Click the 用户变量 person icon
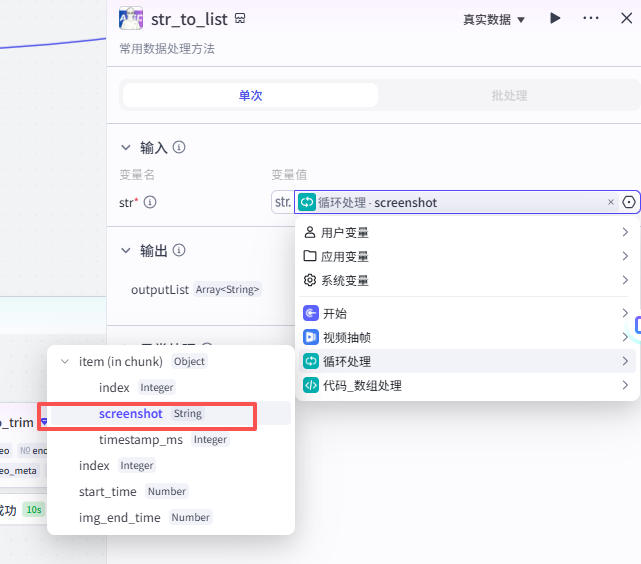Viewport: 641px width, 564px height. pyautogui.click(x=310, y=232)
